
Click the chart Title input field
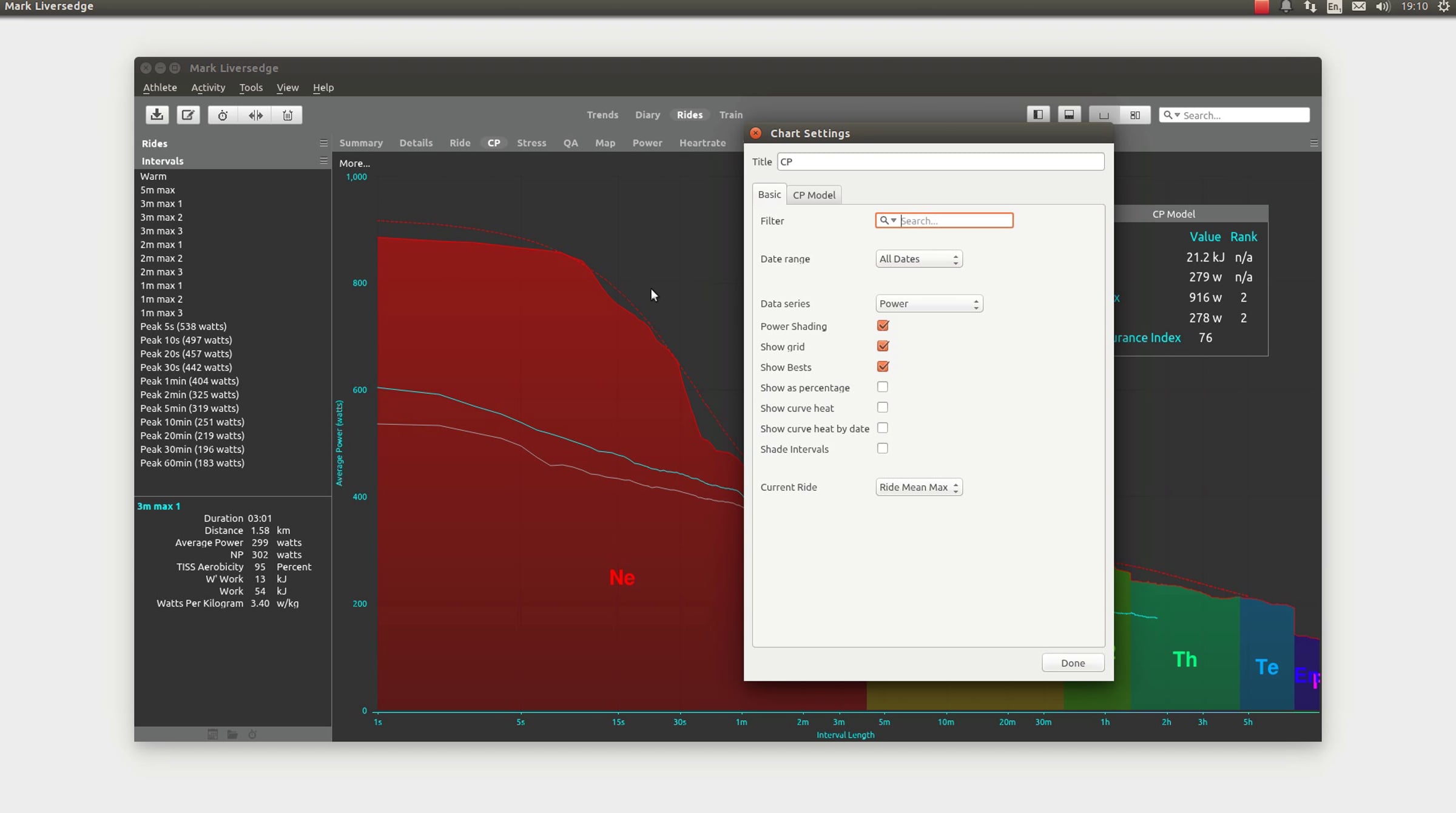[940, 161]
